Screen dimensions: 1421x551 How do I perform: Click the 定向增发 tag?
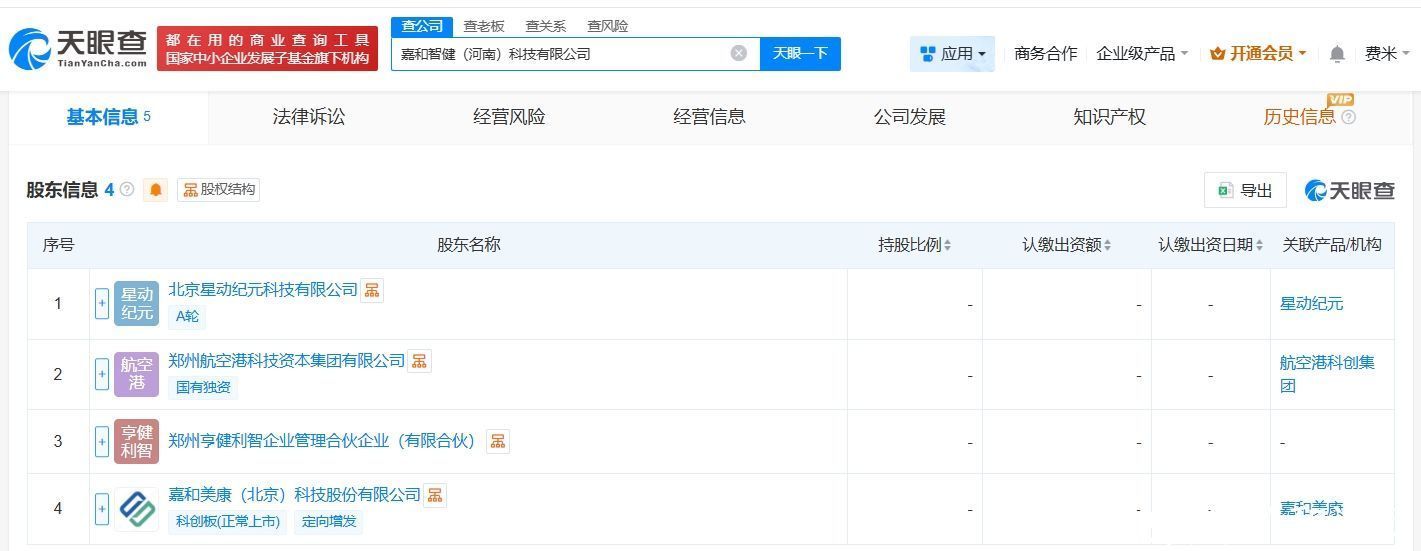pos(329,521)
